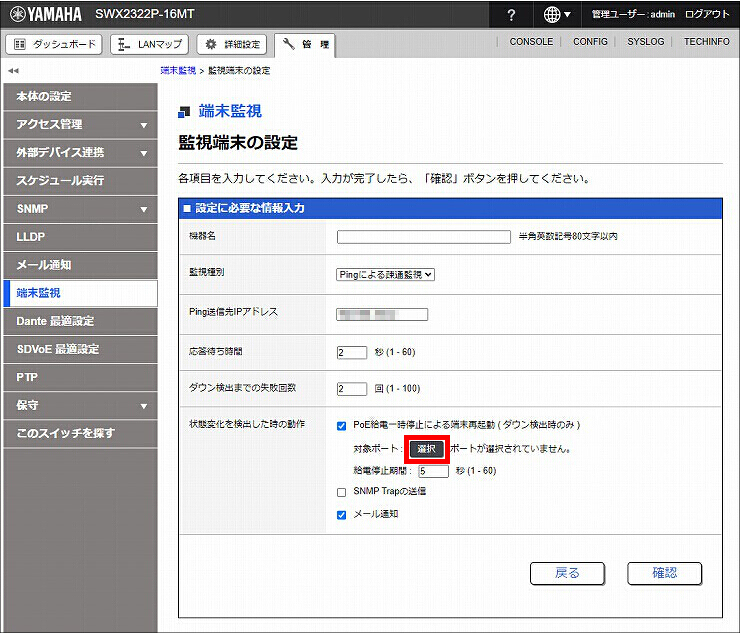This screenshot has width=740, height=633.
Task: Open SDVoE 最適設定 in the sidebar
Action: [80, 349]
